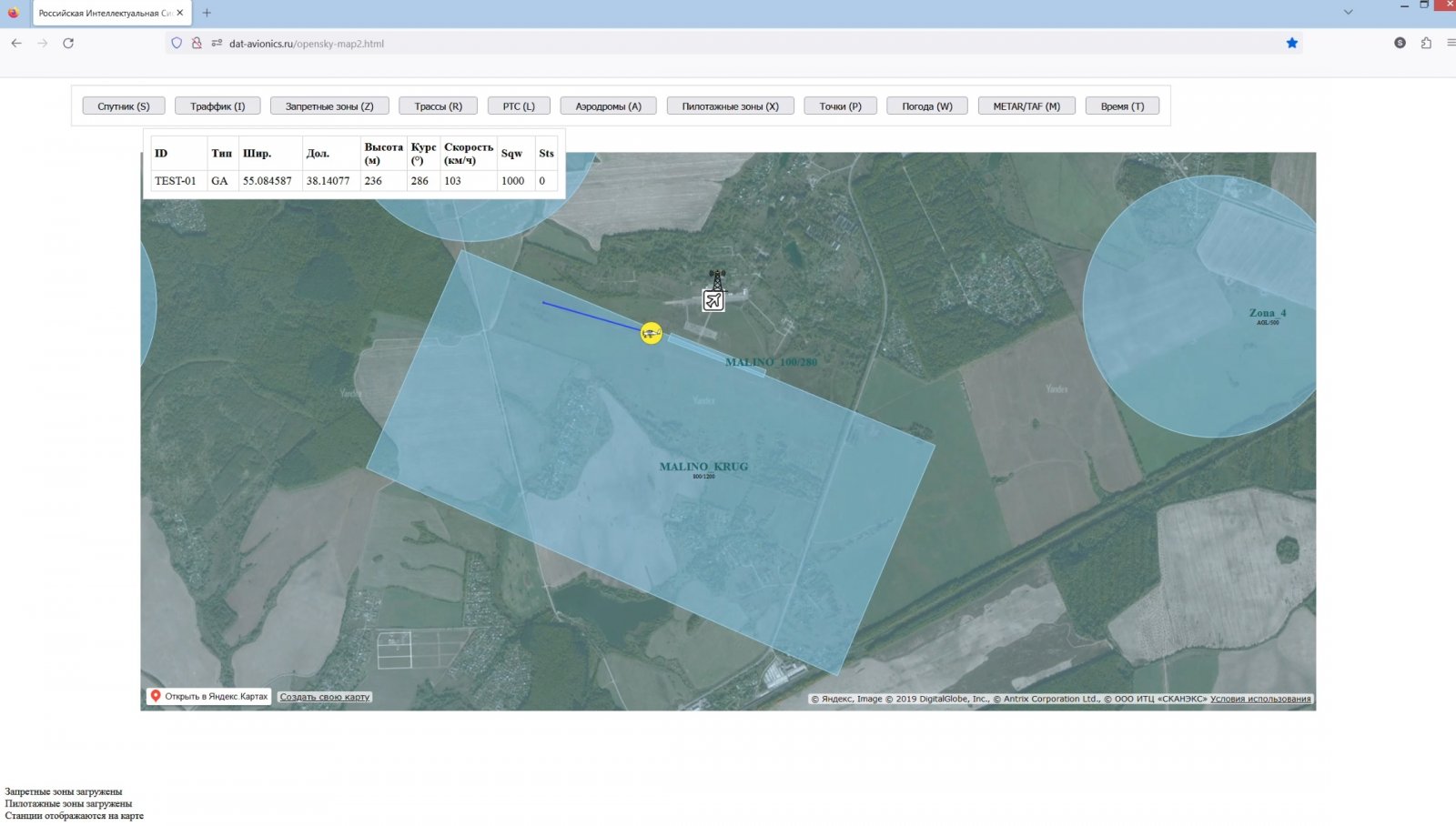Click the Время (T) time button

[x=1122, y=106]
